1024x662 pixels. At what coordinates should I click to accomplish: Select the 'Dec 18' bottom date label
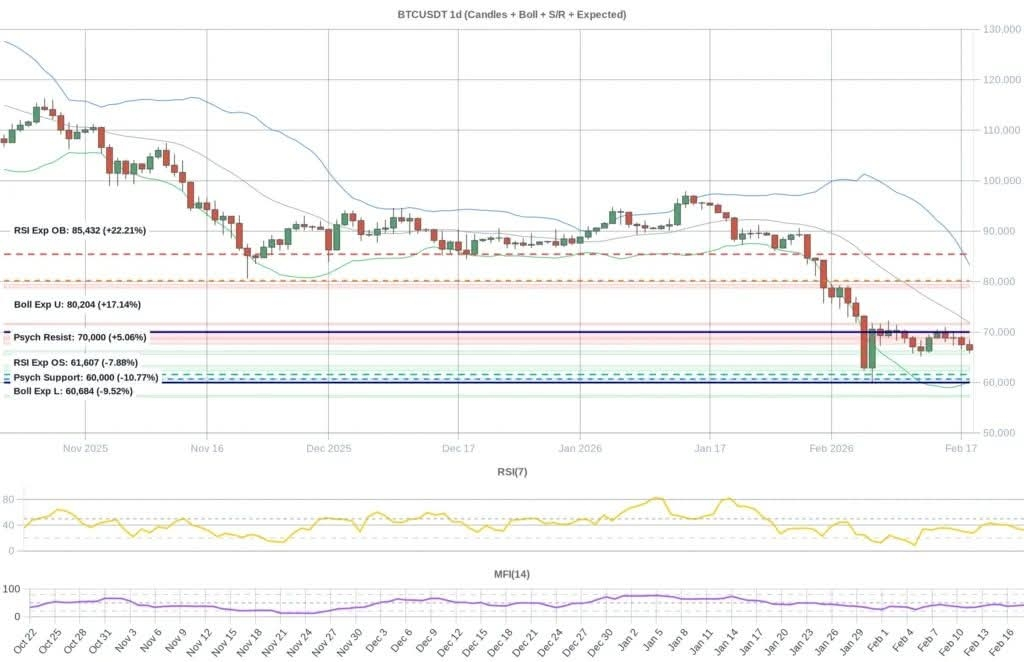(x=502, y=643)
